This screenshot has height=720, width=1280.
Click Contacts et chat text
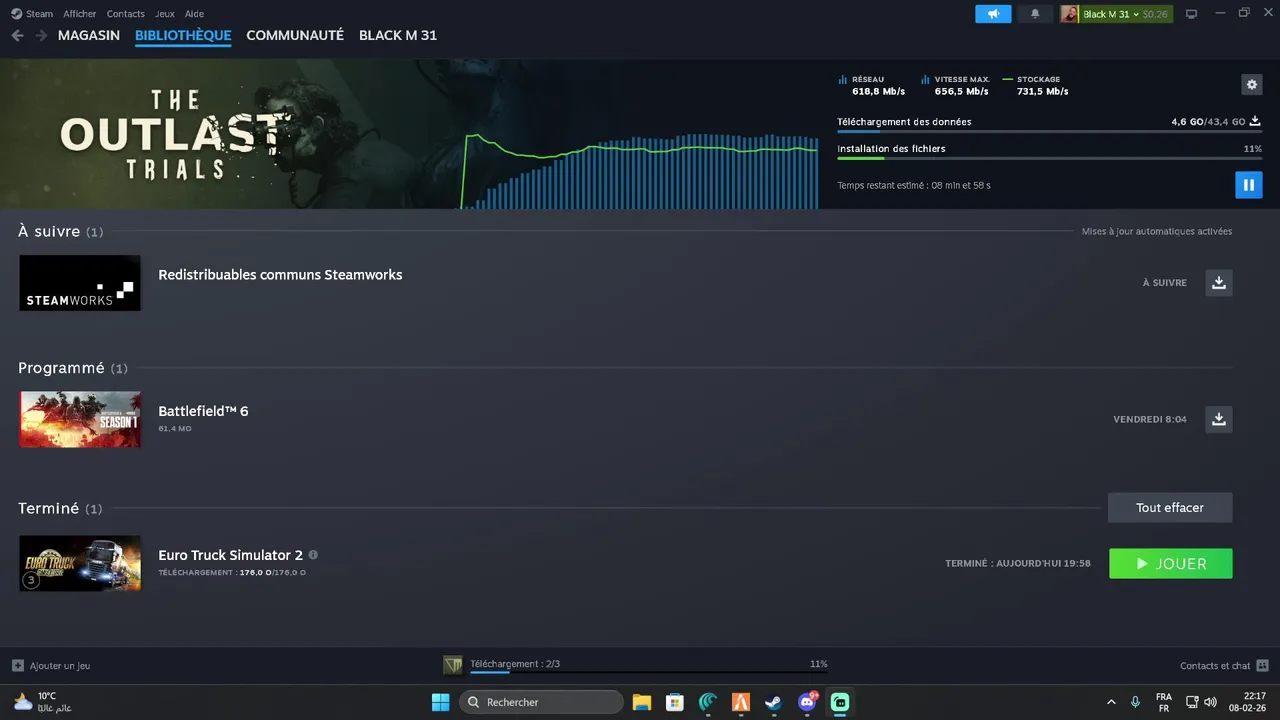click(1215, 666)
